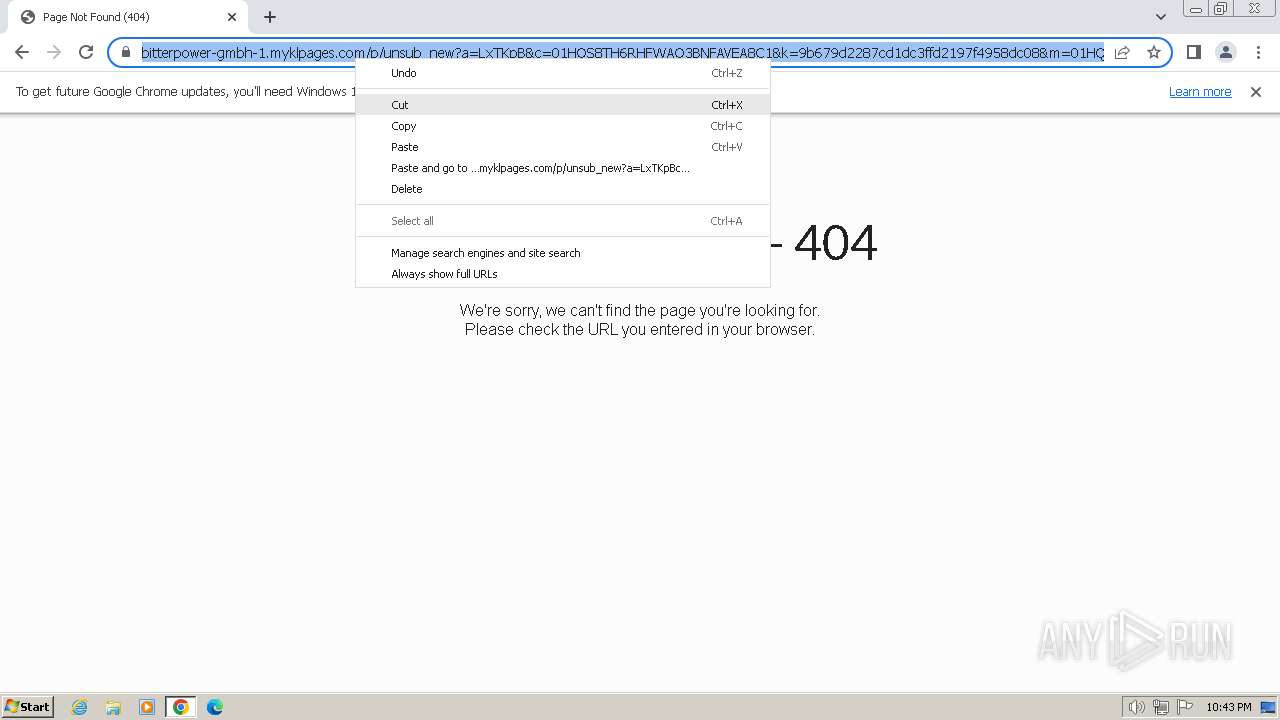This screenshot has width=1280, height=720.
Task: Click the share page icon in address bar
Action: 1122,52
